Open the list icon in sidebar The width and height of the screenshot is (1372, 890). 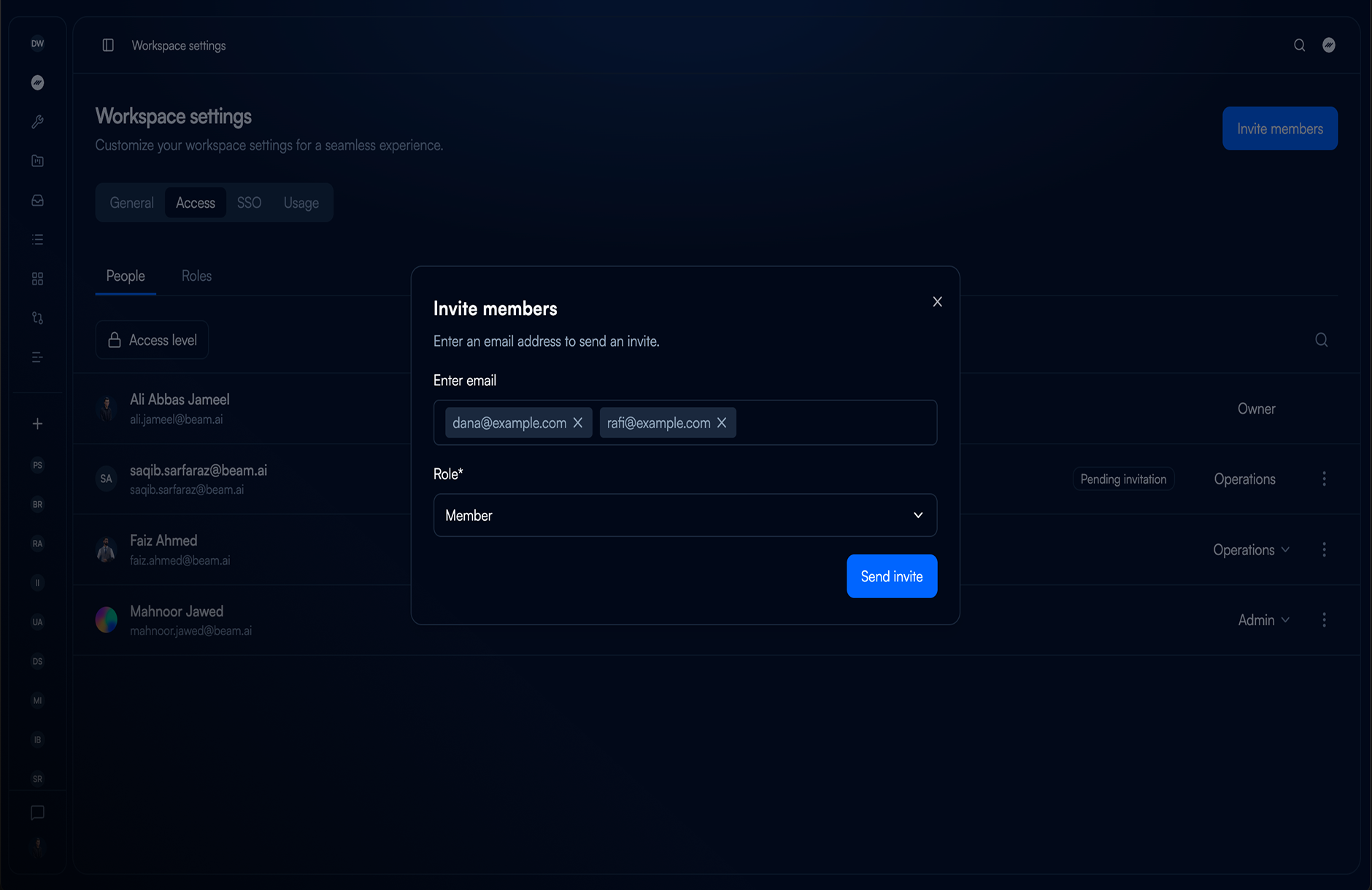[37, 239]
